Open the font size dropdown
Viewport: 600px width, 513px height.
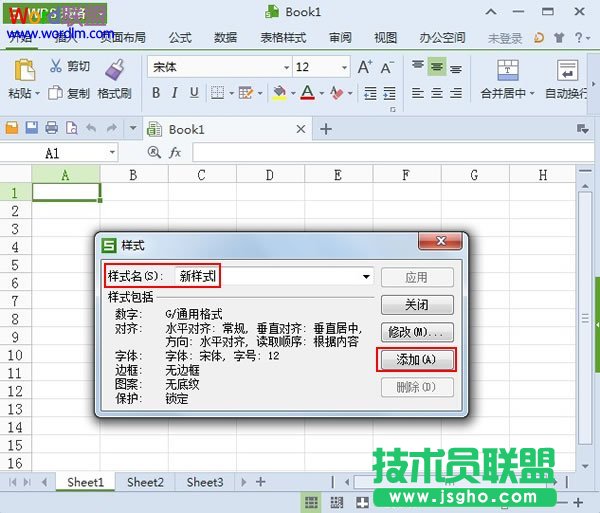coord(344,68)
